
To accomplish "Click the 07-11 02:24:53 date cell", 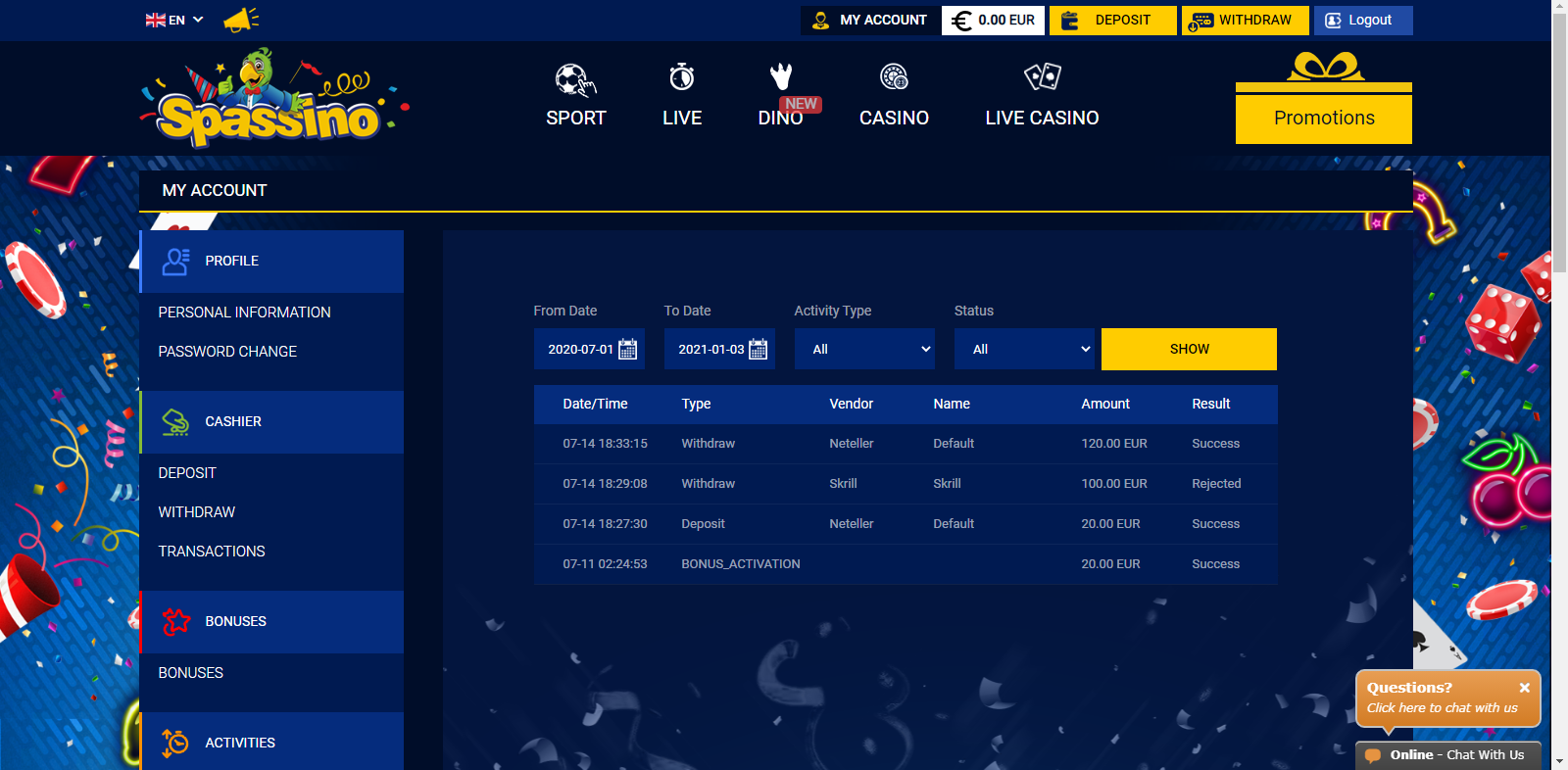I will pyautogui.click(x=605, y=564).
